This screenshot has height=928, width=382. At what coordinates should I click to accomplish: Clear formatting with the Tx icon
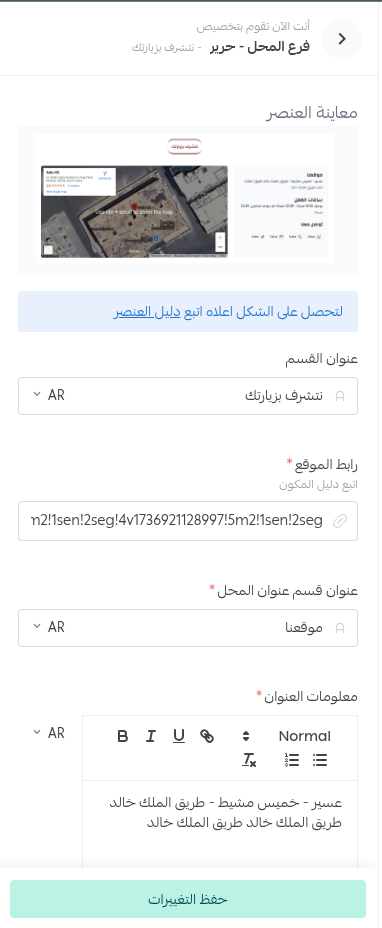(x=249, y=761)
